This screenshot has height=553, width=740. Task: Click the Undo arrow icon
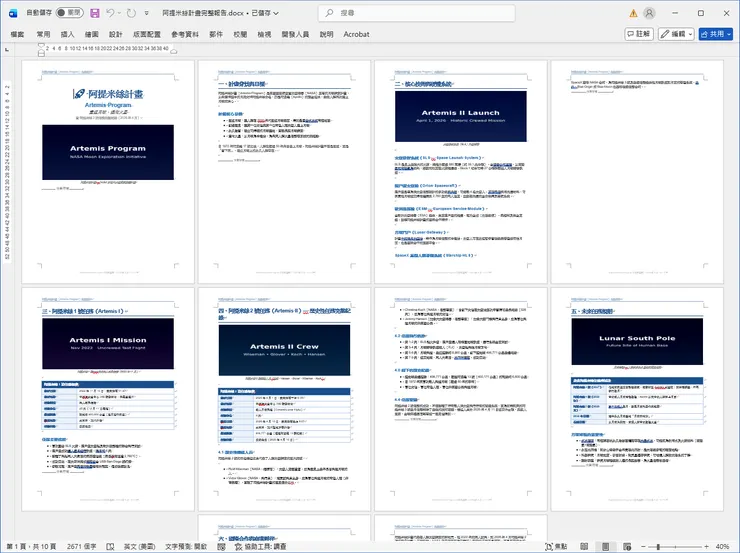(112, 13)
